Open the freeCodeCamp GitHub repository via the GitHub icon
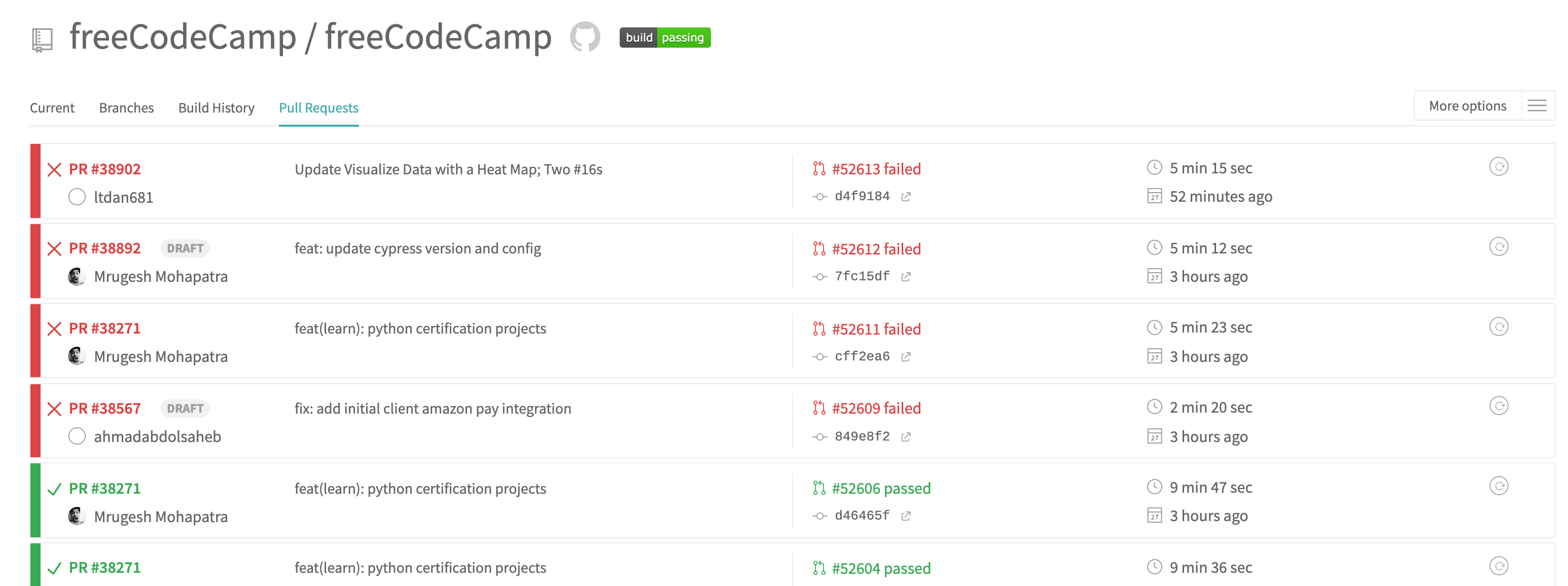The image size is (1568, 586). tap(585, 38)
